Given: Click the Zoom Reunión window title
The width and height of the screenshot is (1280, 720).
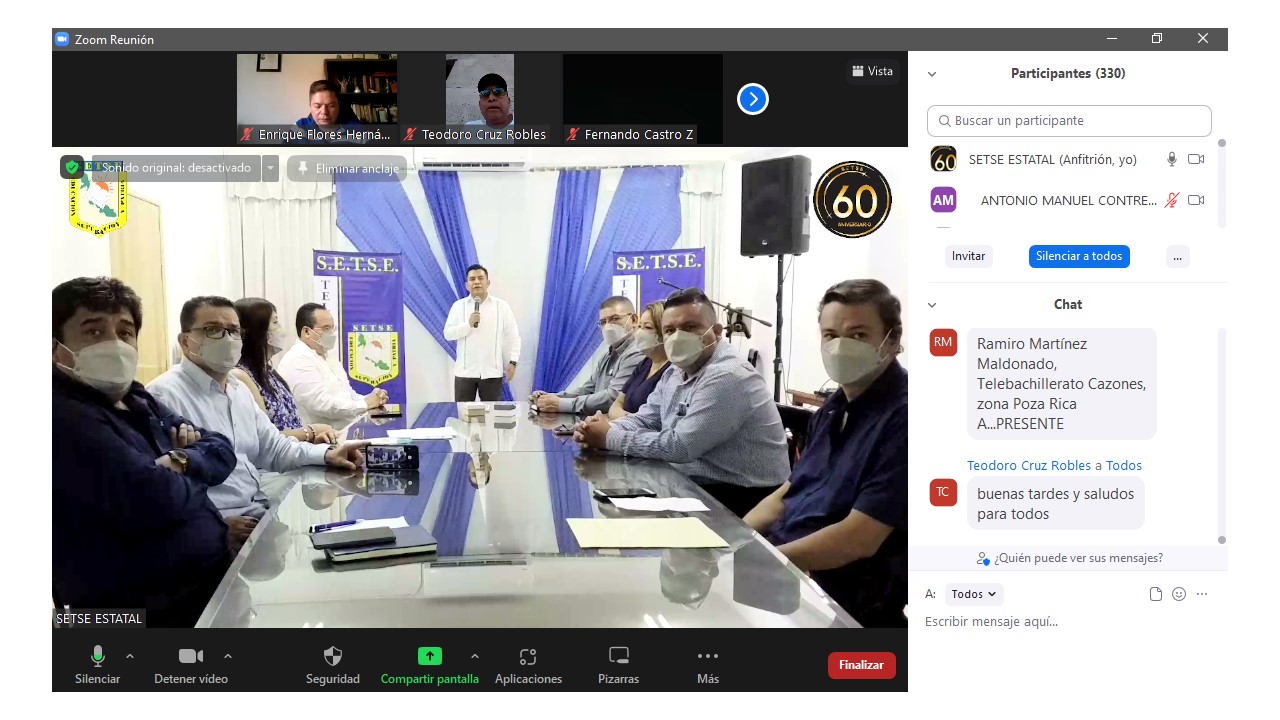Looking at the screenshot, I should tap(115, 40).
